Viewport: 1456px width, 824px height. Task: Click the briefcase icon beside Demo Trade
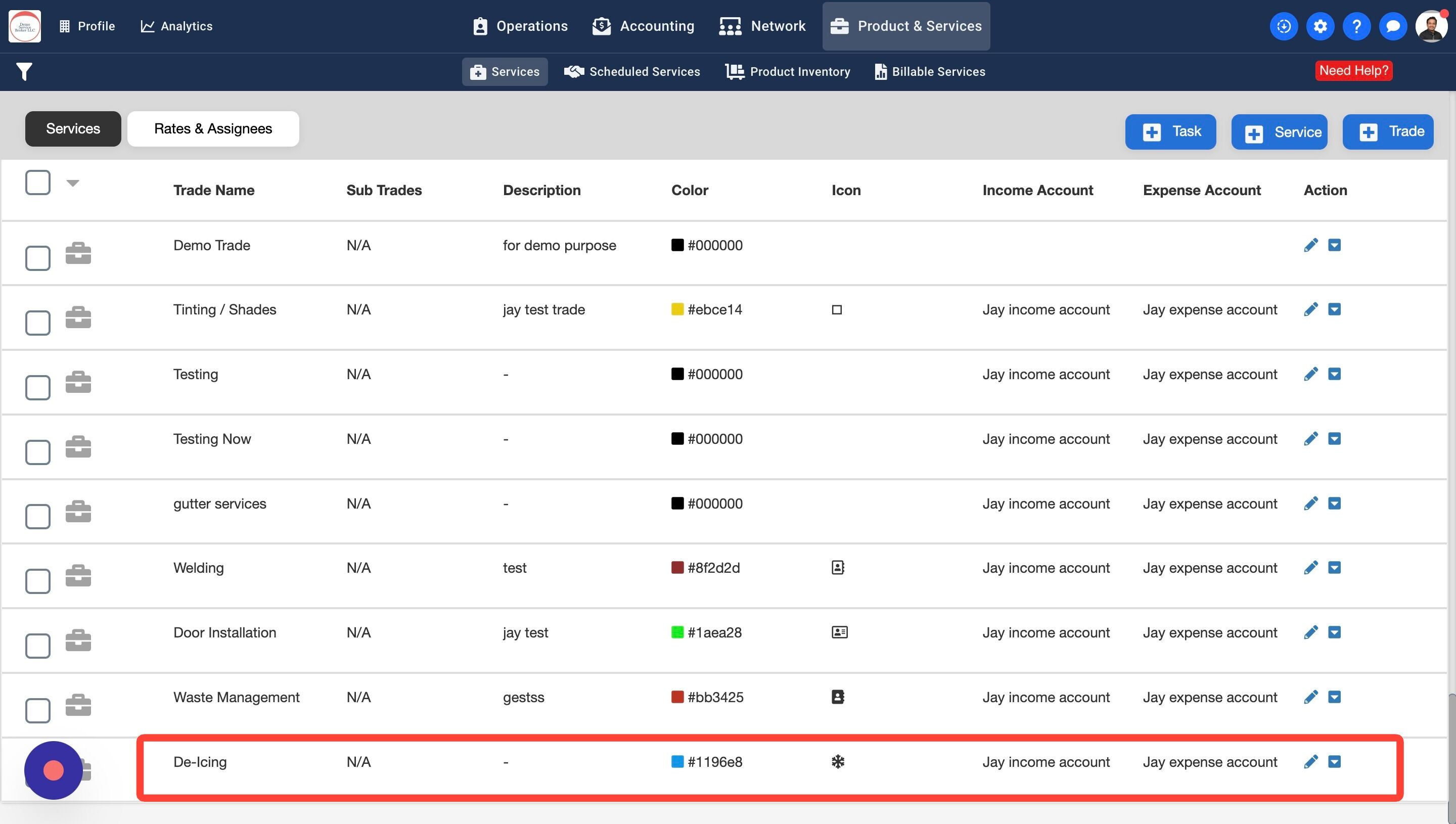click(x=78, y=253)
